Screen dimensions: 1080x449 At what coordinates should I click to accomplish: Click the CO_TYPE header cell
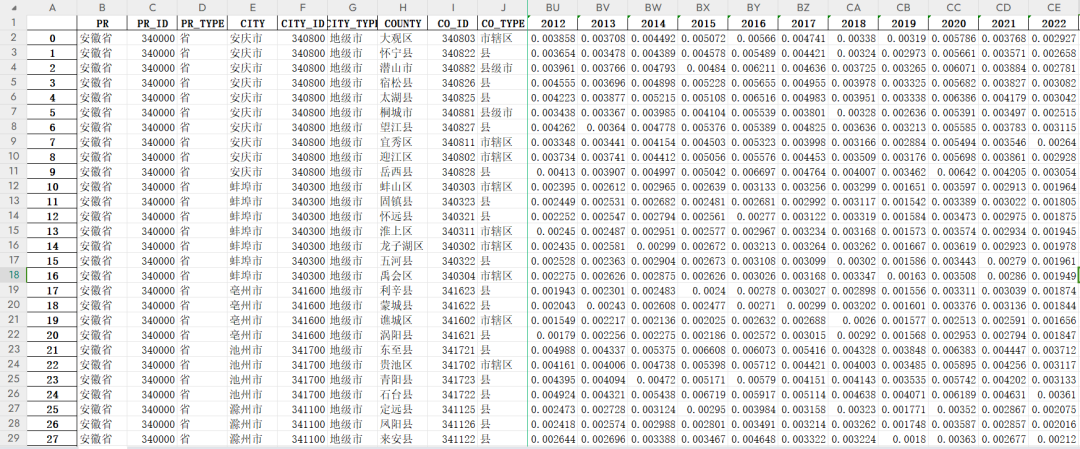click(503, 23)
